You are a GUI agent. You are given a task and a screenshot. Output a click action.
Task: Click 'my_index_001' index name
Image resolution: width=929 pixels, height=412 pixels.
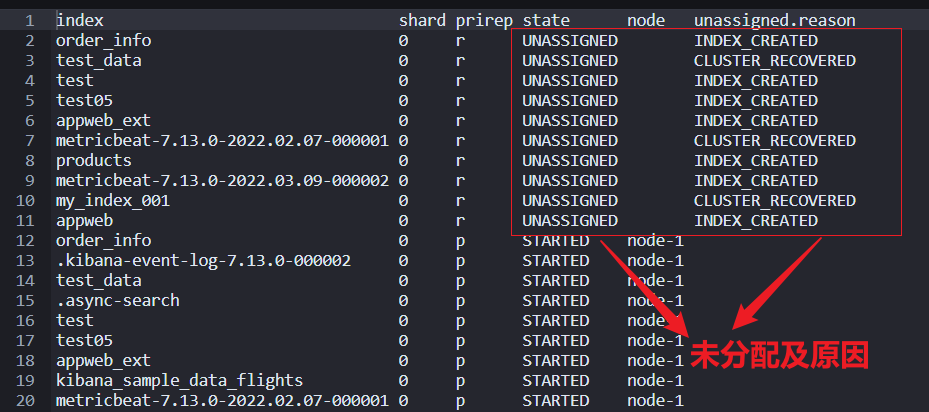pyautogui.click(x=113, y=200)
